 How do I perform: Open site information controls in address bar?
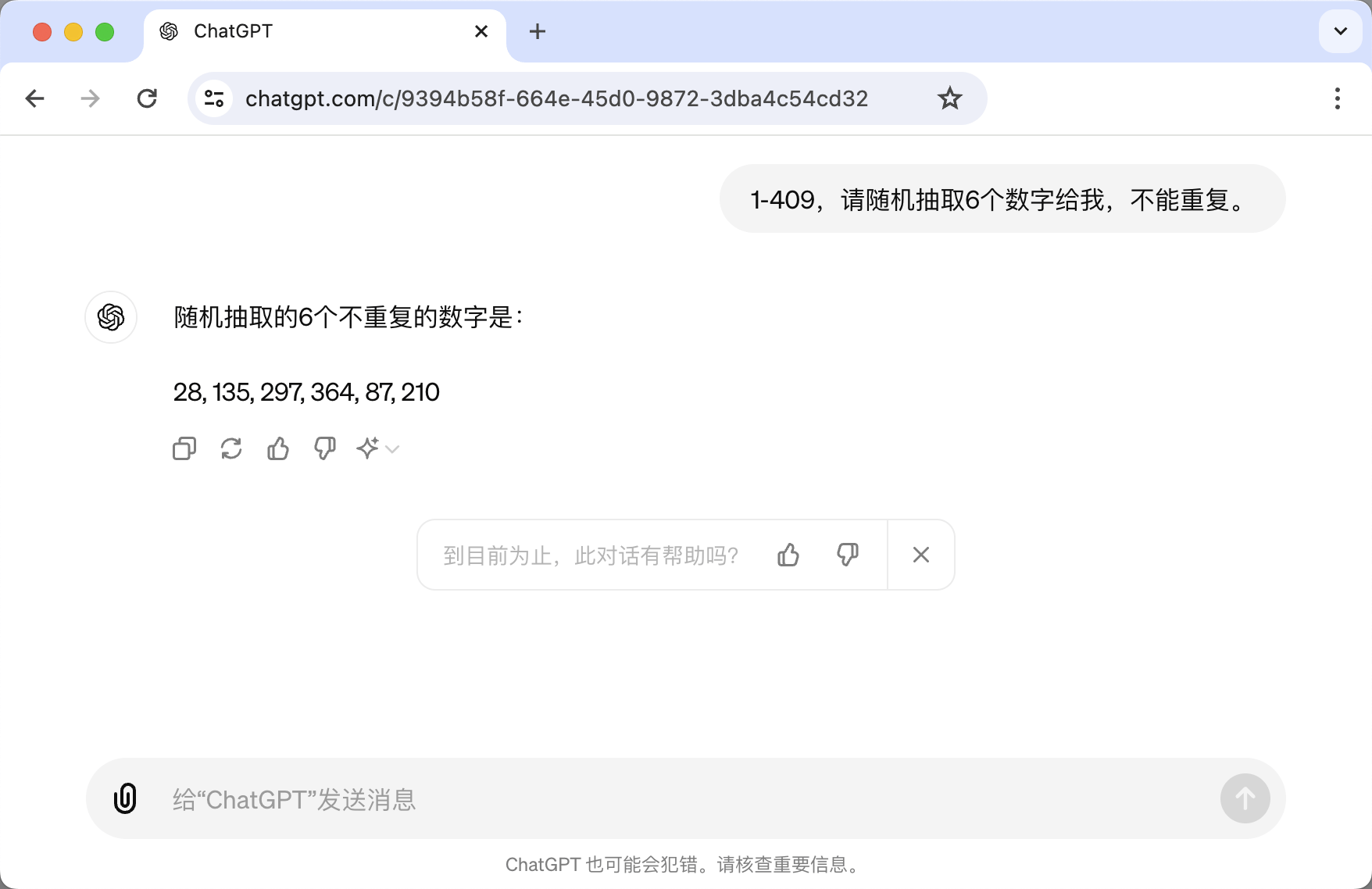214,98
